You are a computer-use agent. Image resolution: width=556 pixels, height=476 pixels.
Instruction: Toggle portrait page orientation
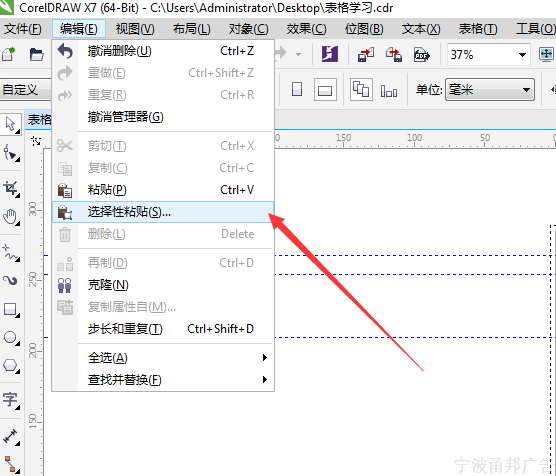point(297,89)
